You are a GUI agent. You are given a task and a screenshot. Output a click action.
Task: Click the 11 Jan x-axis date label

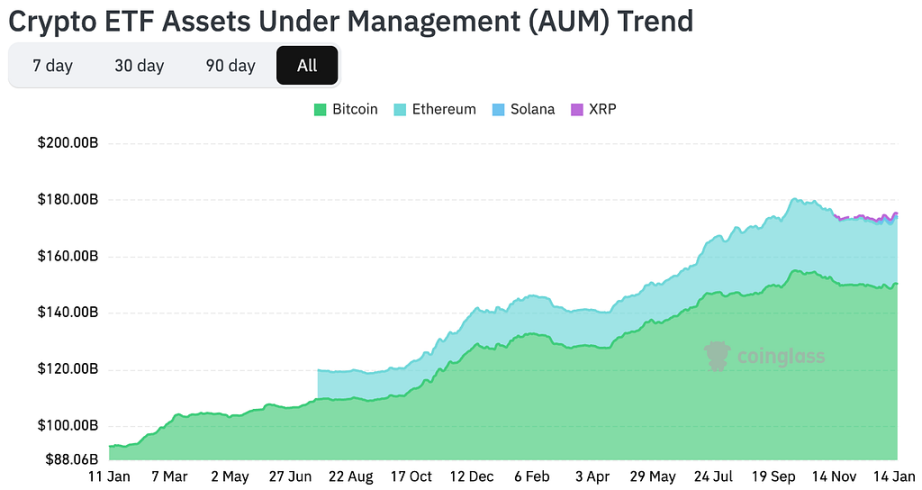pos(108,476)
